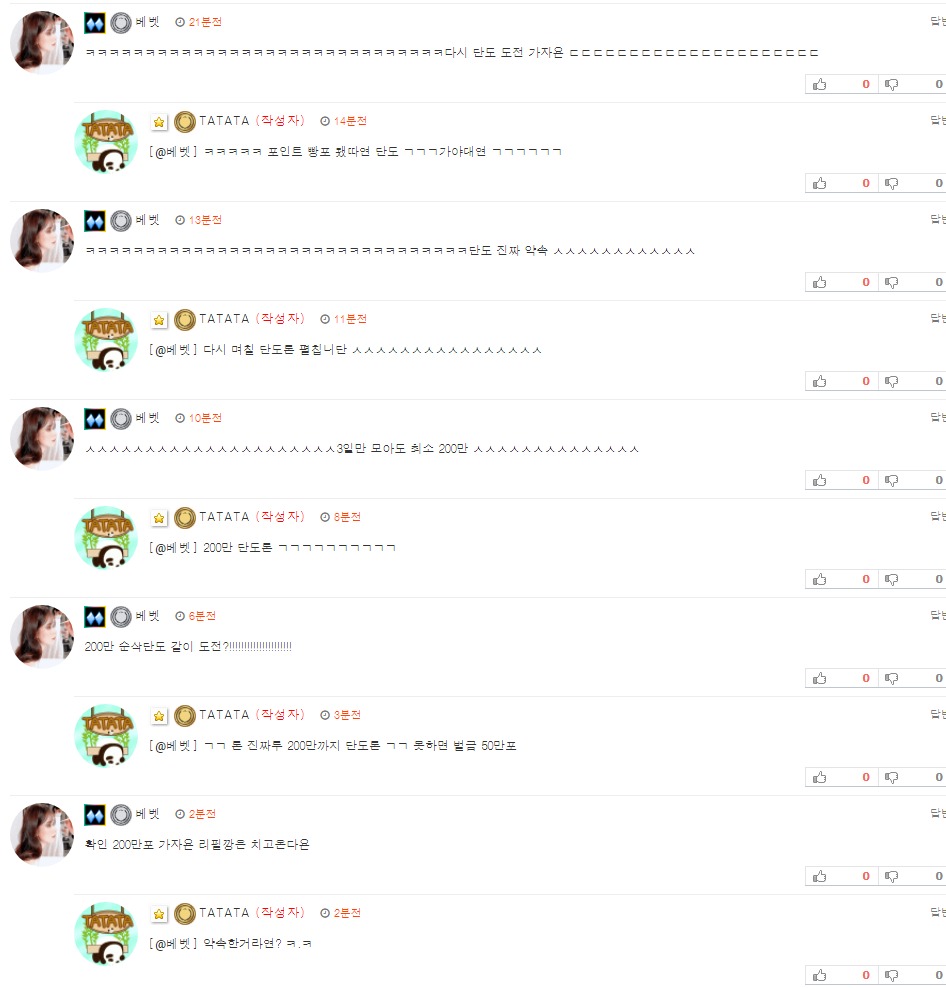The height and width of the screenshot is (988, 946).
Task: Click the star badge on TATATA's 3분전 reply
Action: (159, 716)
